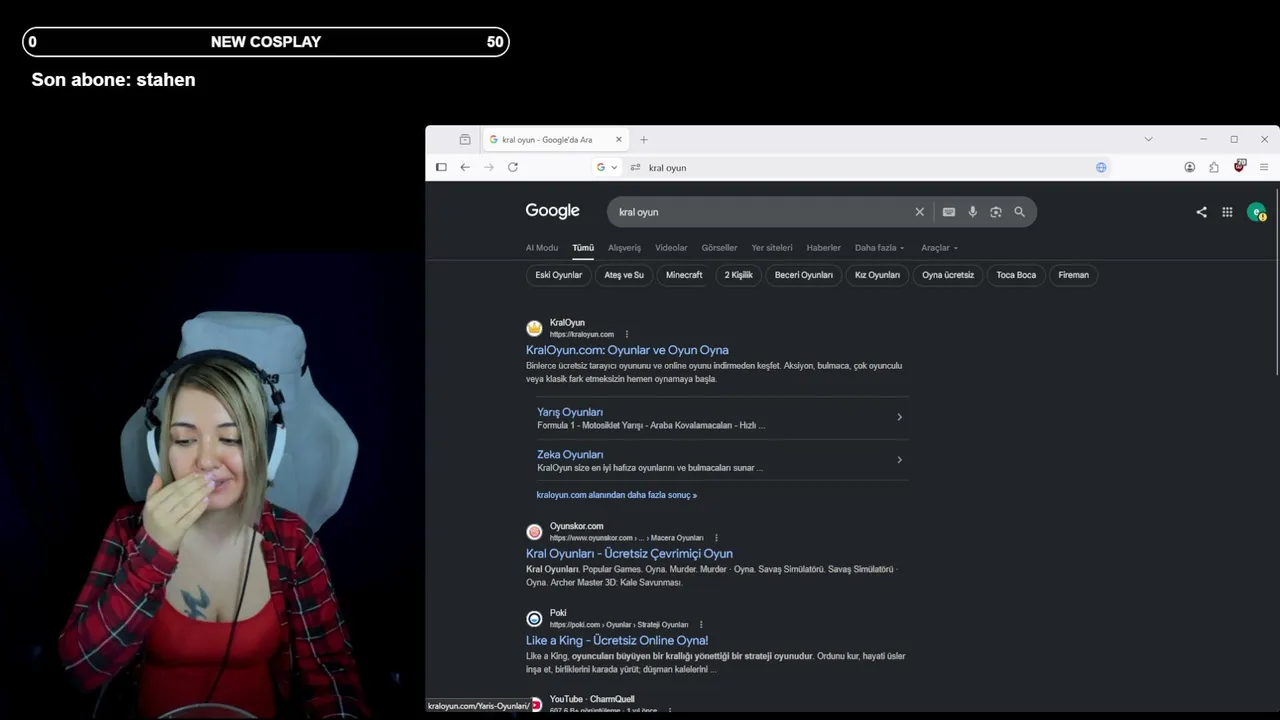Select the 'Kız Oyunları' filter chip

point(877,275)
